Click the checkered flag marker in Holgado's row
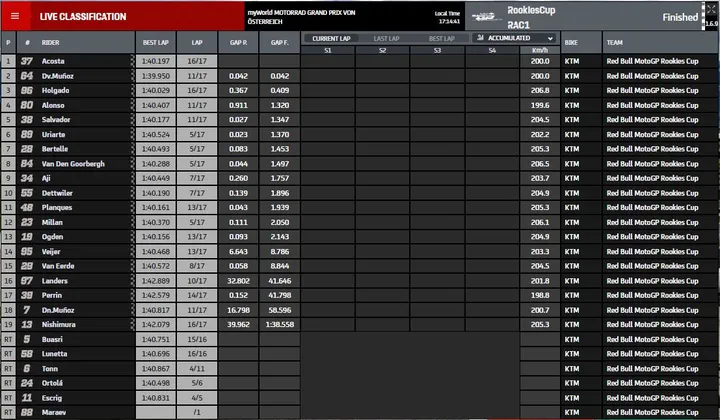Screen dimensions: 720x420 (x=132, y=90)
